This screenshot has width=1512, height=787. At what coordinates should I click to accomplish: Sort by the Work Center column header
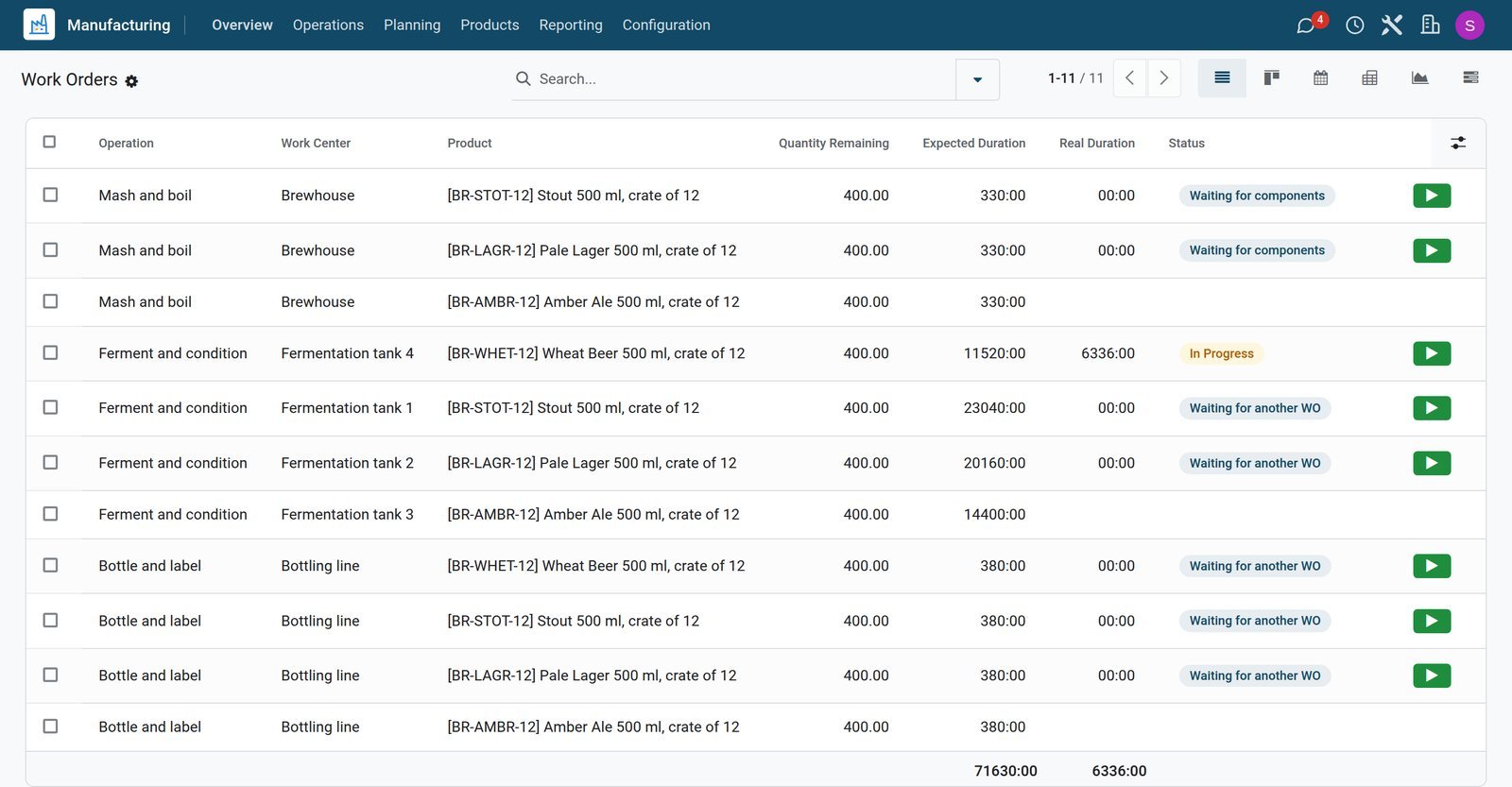point(316,144)
